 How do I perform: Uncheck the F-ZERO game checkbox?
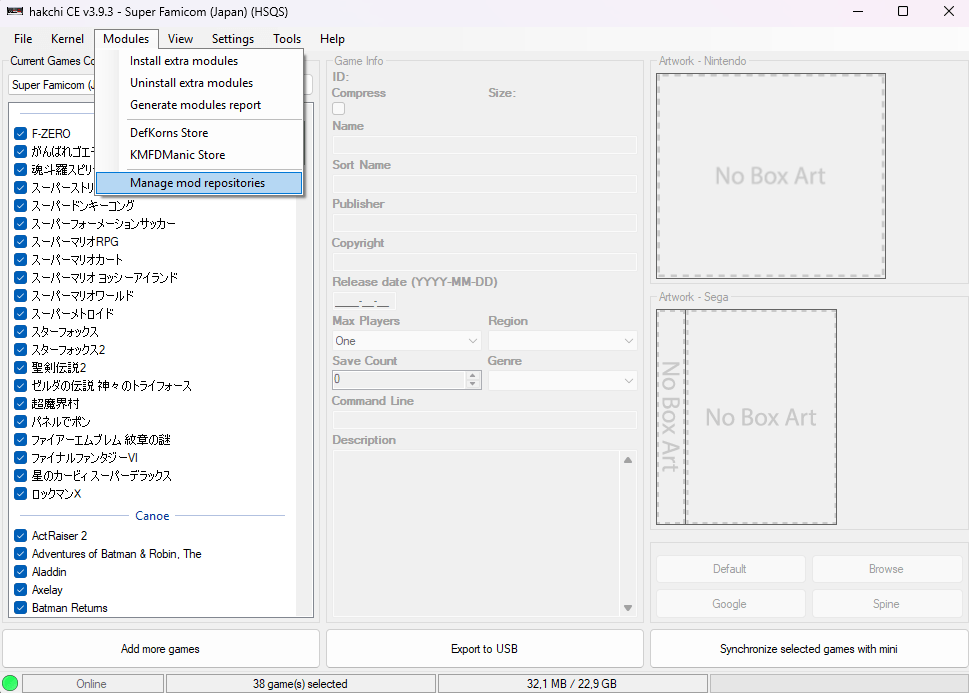point(20,134)
